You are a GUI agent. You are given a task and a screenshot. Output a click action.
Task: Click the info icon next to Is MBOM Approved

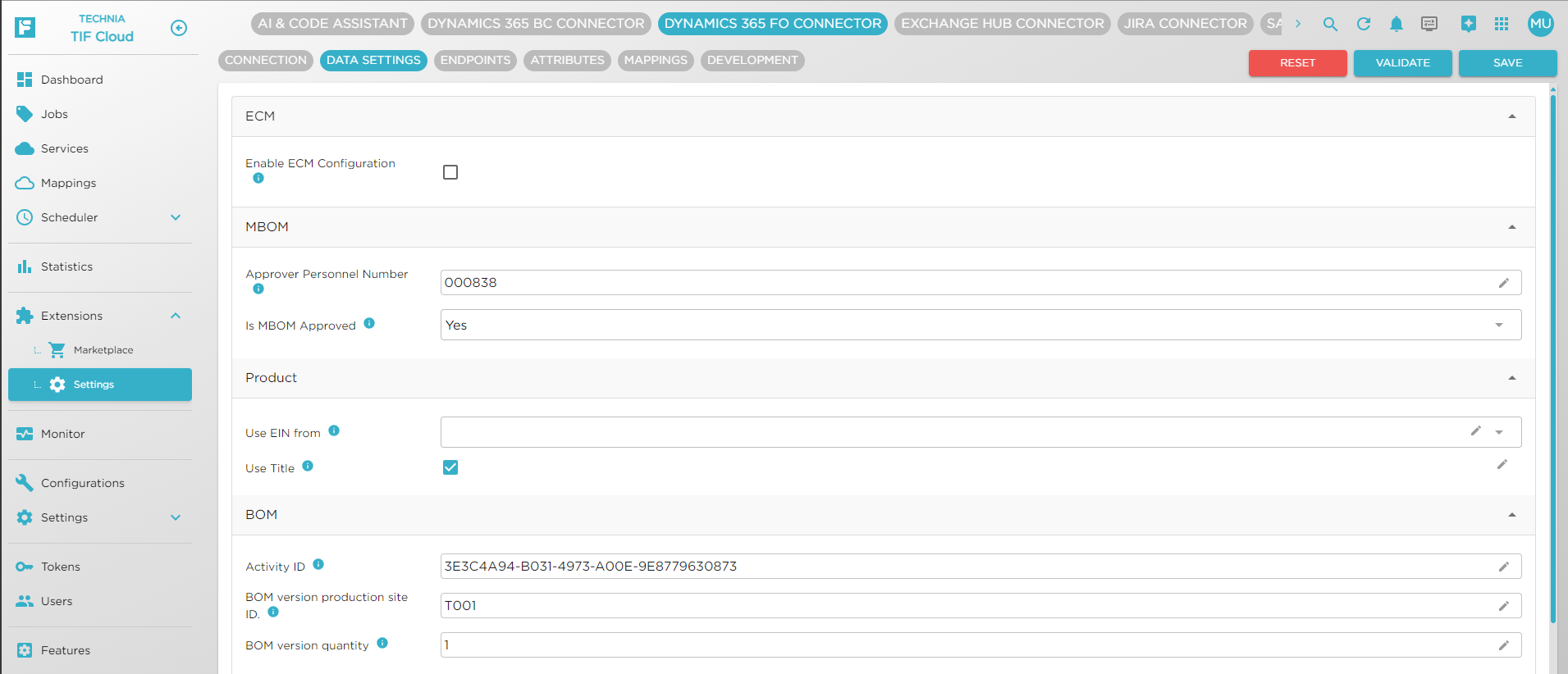pos(369,323)
